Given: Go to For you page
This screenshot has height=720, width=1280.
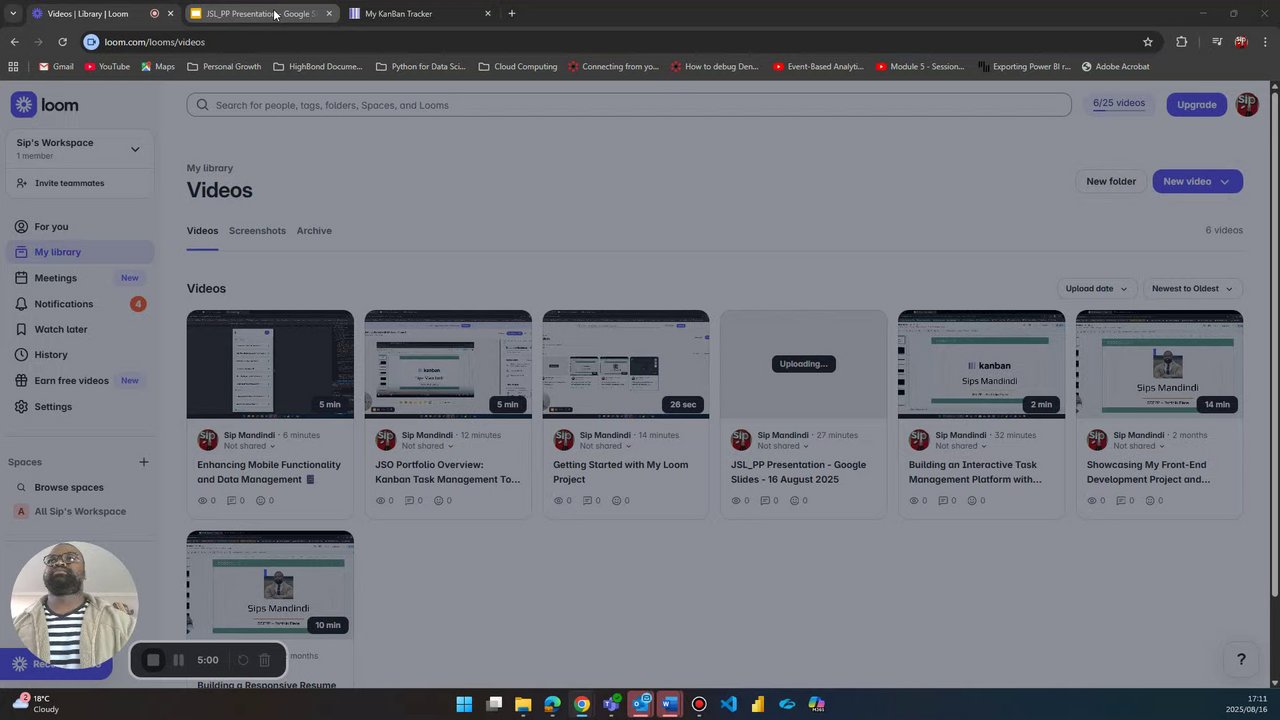Looking at the screenshot, I should click(x=80, y=227).
